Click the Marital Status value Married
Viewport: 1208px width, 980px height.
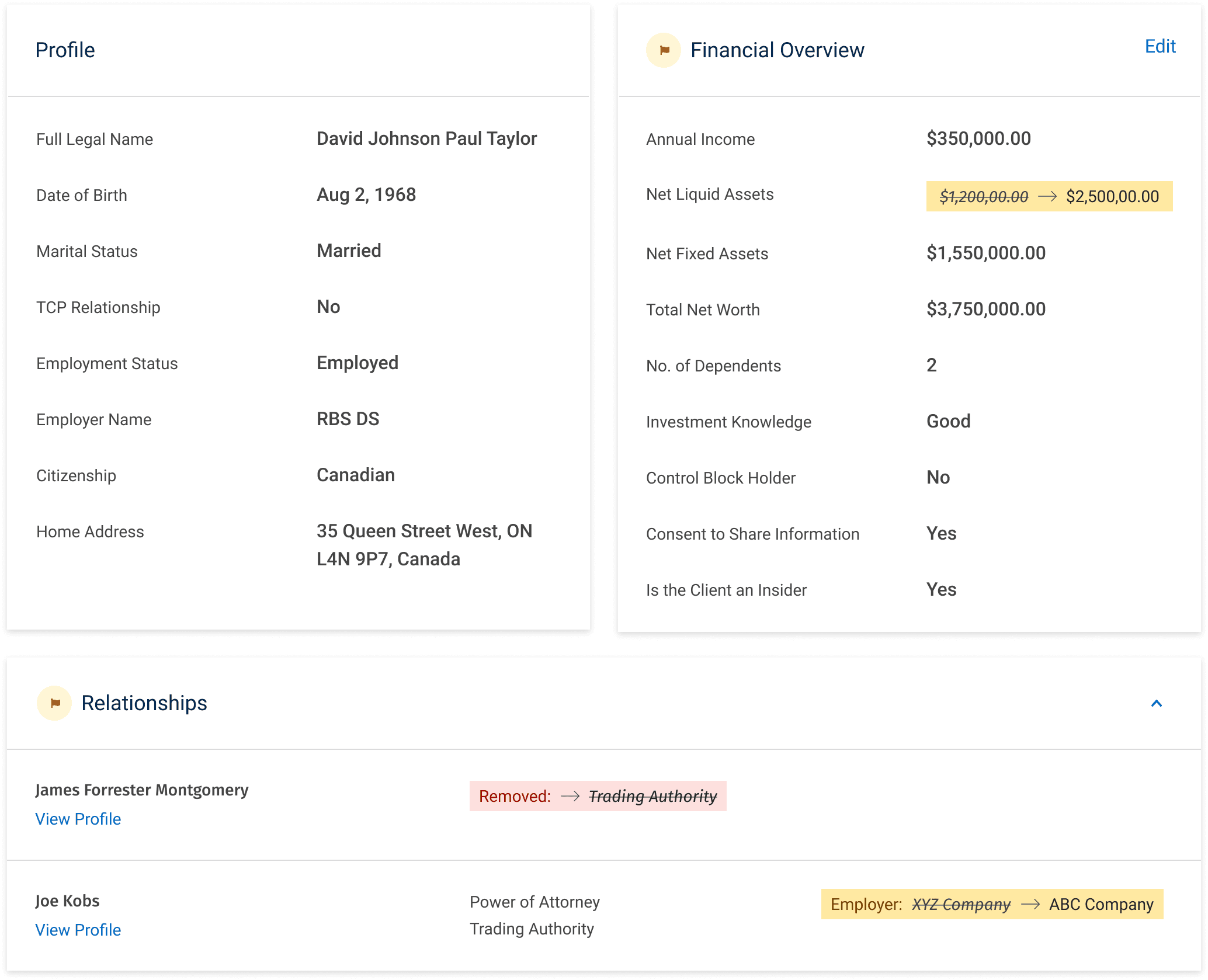point(349,251)
